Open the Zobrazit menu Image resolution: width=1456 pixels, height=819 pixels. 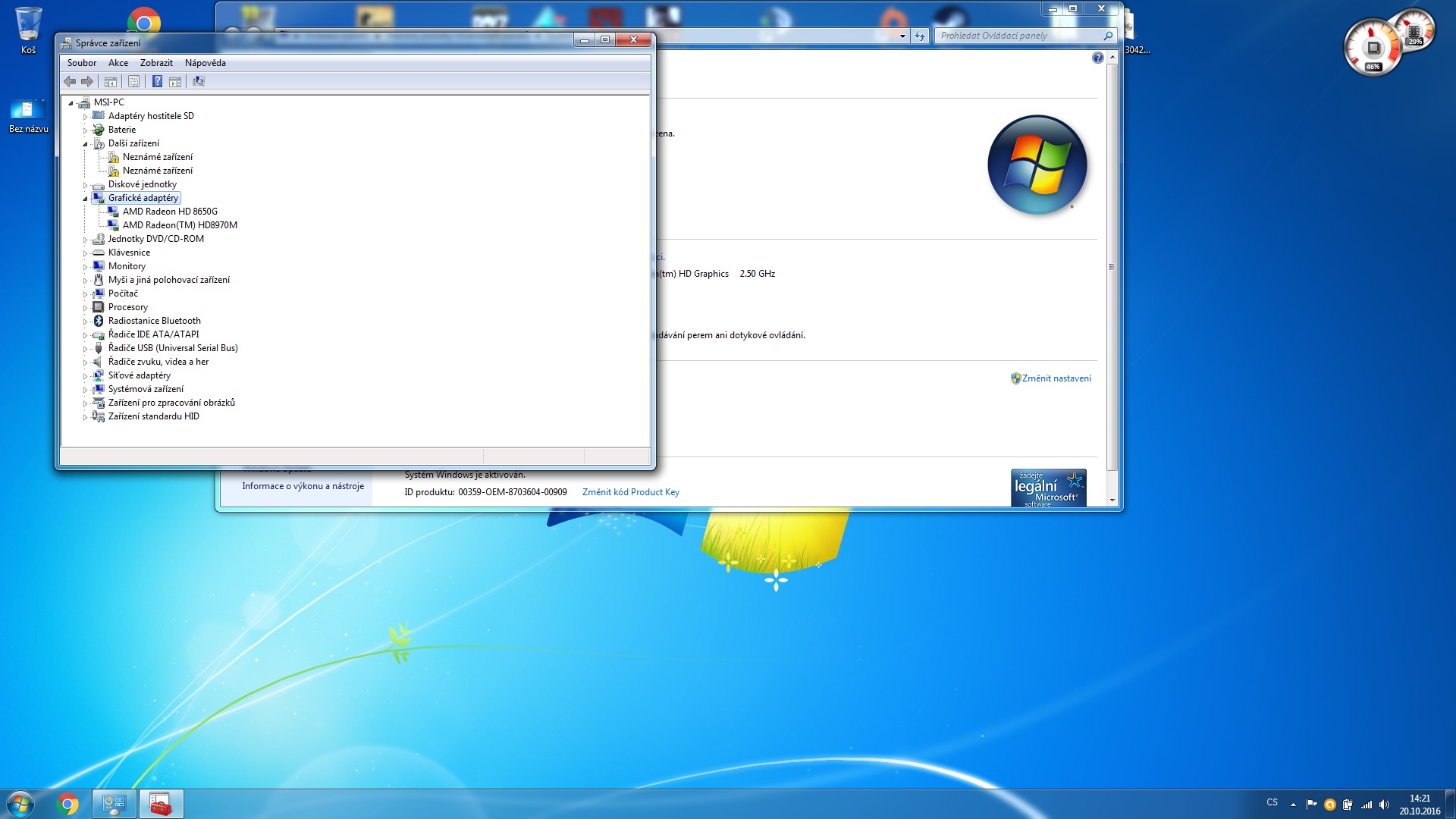click(156, 63)
